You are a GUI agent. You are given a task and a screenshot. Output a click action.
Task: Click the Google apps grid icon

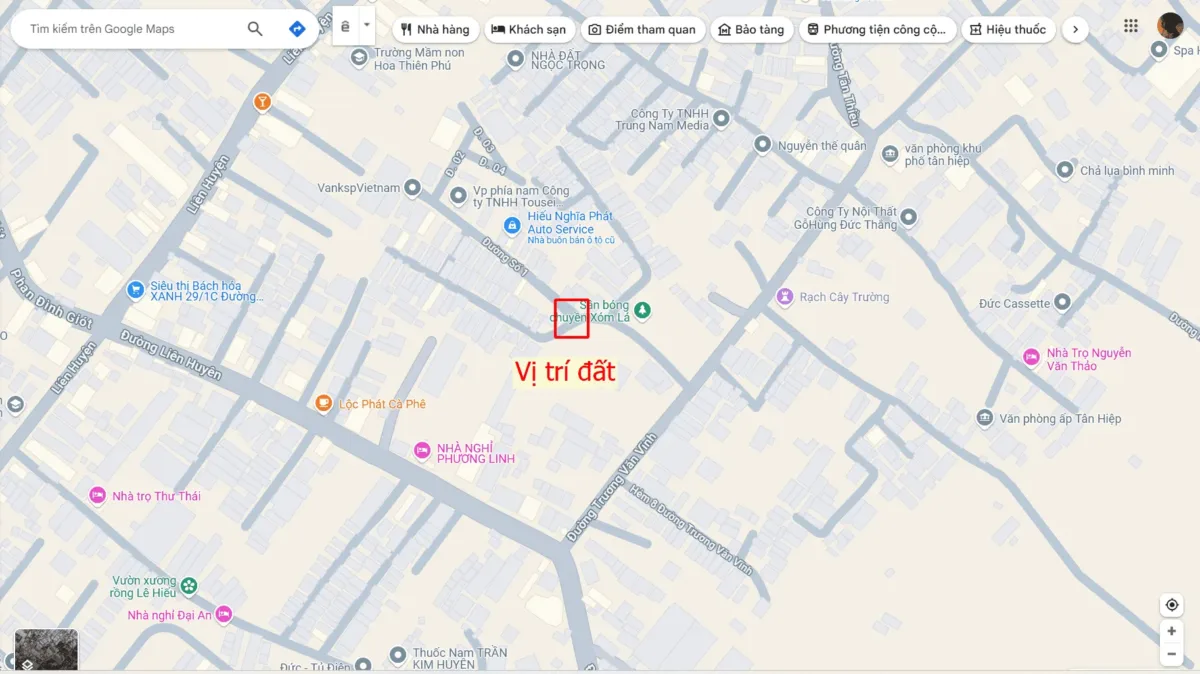click(1131, 26)
